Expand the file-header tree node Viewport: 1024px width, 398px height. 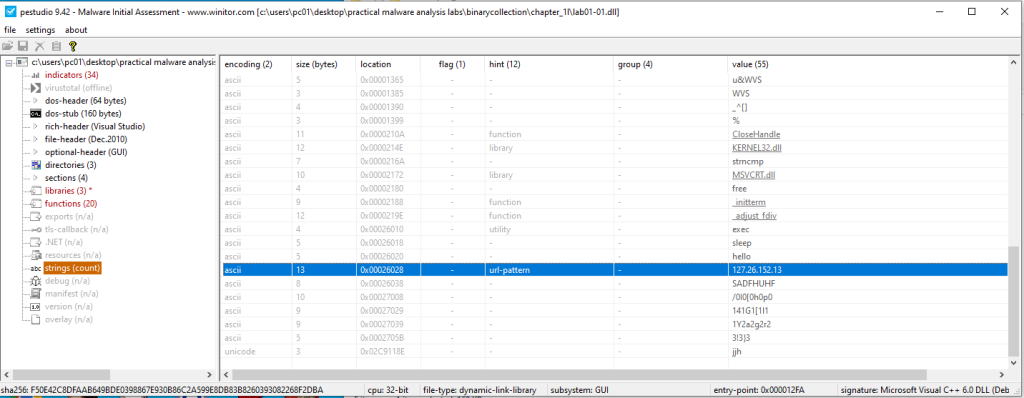tap(35, 139)
